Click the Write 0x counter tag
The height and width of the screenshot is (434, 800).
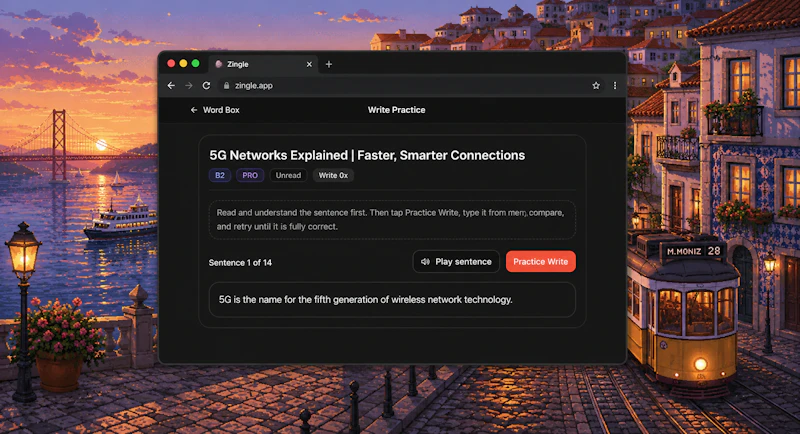[333, 175]
